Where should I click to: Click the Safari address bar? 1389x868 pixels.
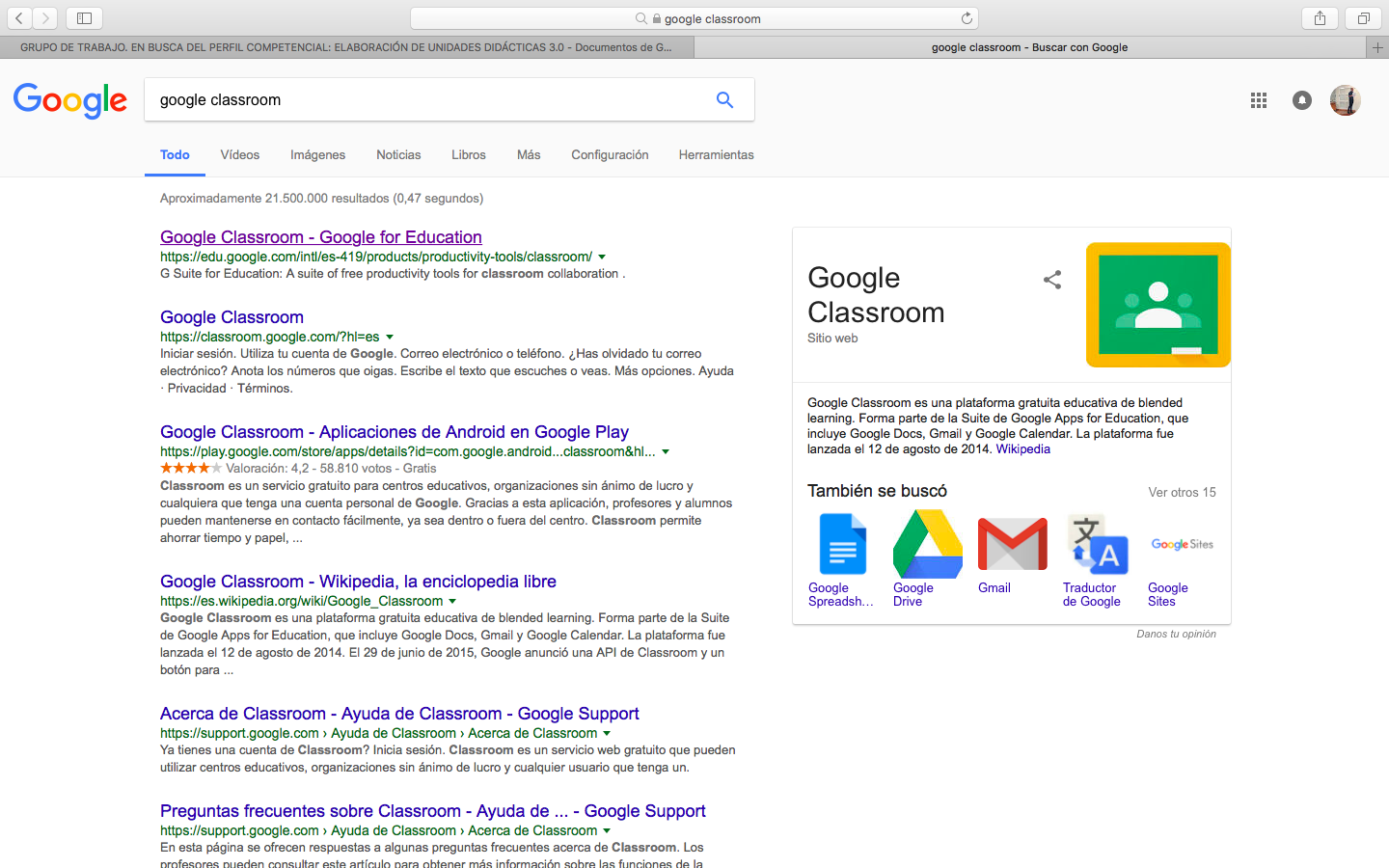tap(694, 18)
